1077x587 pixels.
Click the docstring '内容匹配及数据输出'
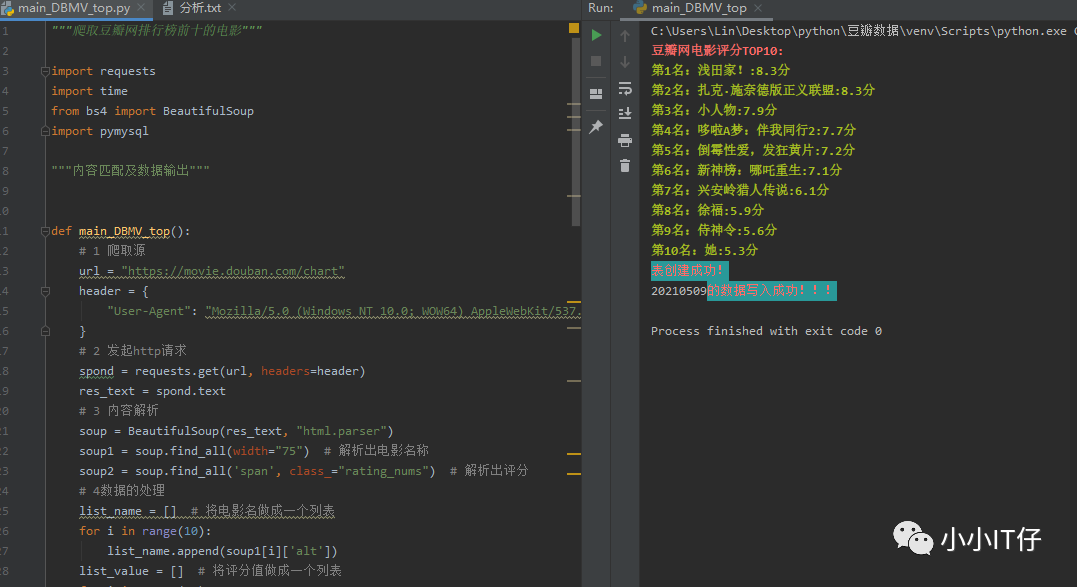[131, 170]
